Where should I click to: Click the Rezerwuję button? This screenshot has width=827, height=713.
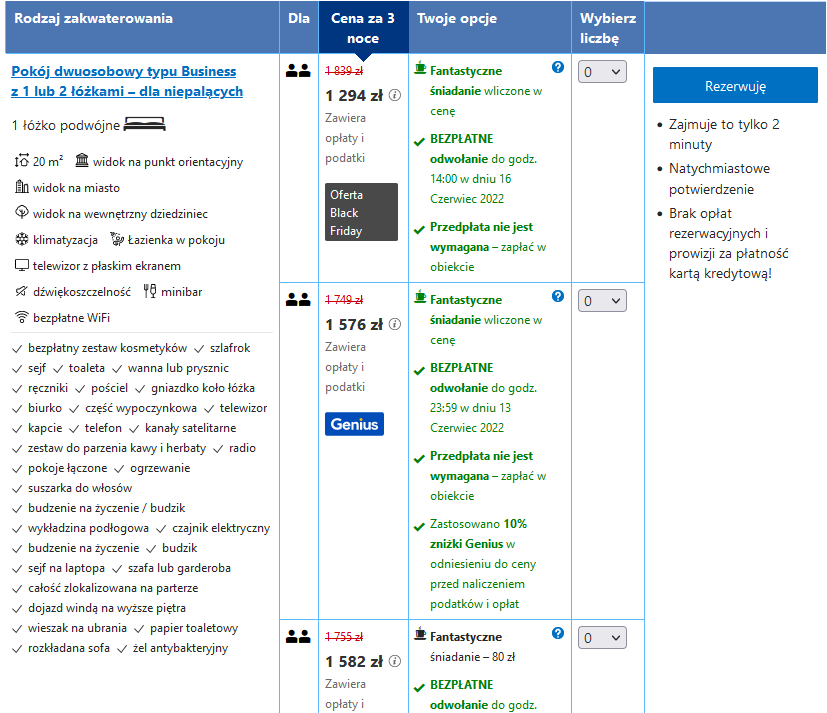click(735, 85)
